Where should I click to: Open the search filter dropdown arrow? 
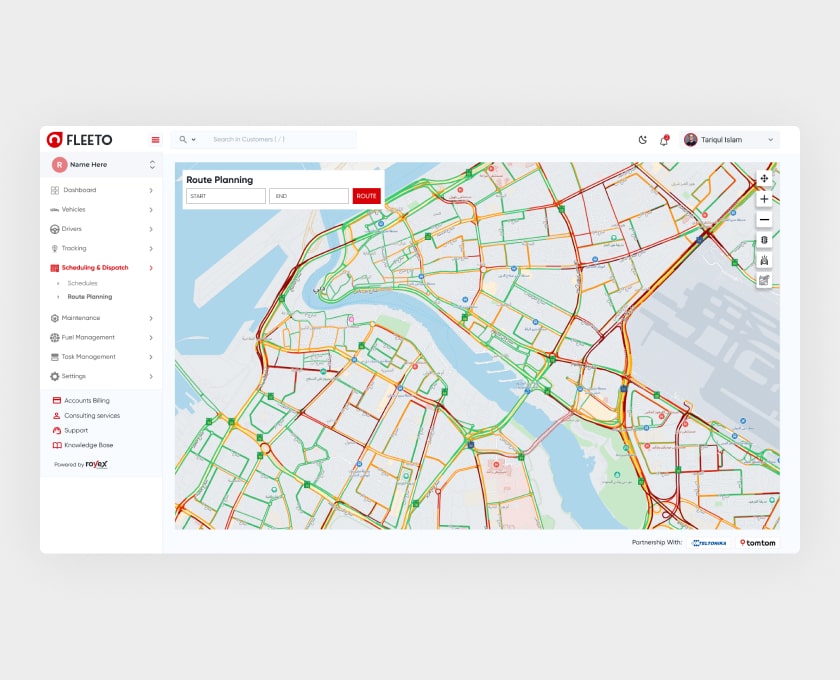coord(193,140)
